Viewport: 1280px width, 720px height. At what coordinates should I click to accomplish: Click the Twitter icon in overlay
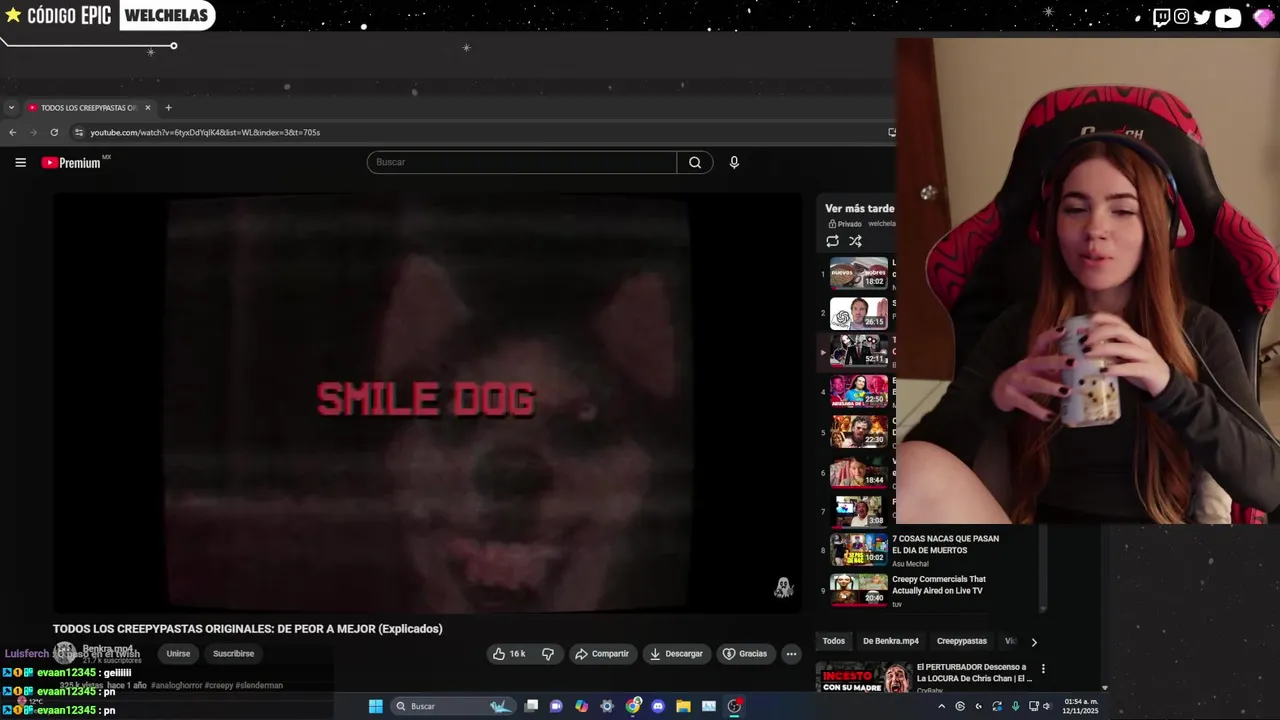pyautogui.click(x=1203, y=17)
